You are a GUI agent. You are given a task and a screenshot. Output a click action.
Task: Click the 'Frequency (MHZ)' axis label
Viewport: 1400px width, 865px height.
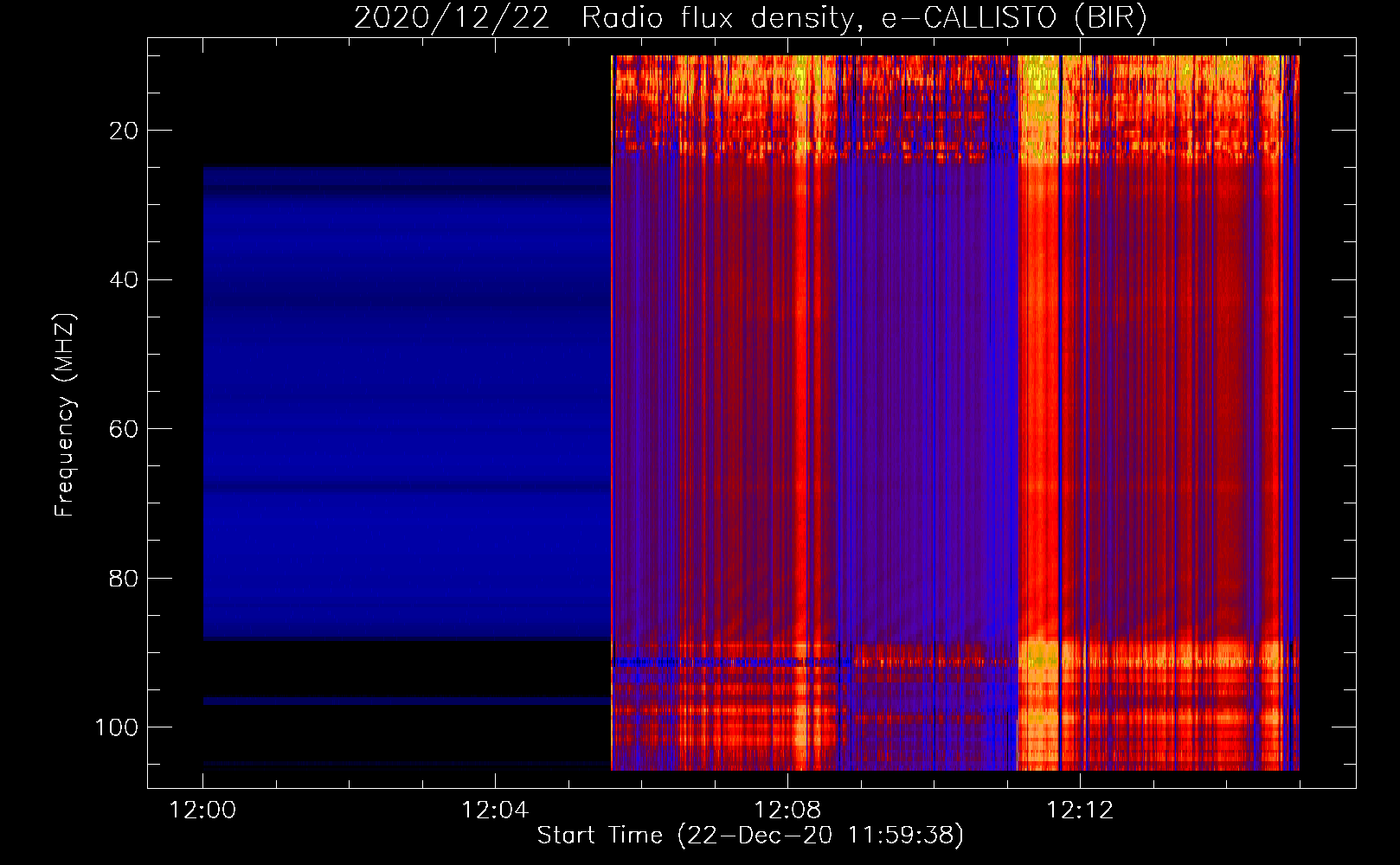click(65, 415)
